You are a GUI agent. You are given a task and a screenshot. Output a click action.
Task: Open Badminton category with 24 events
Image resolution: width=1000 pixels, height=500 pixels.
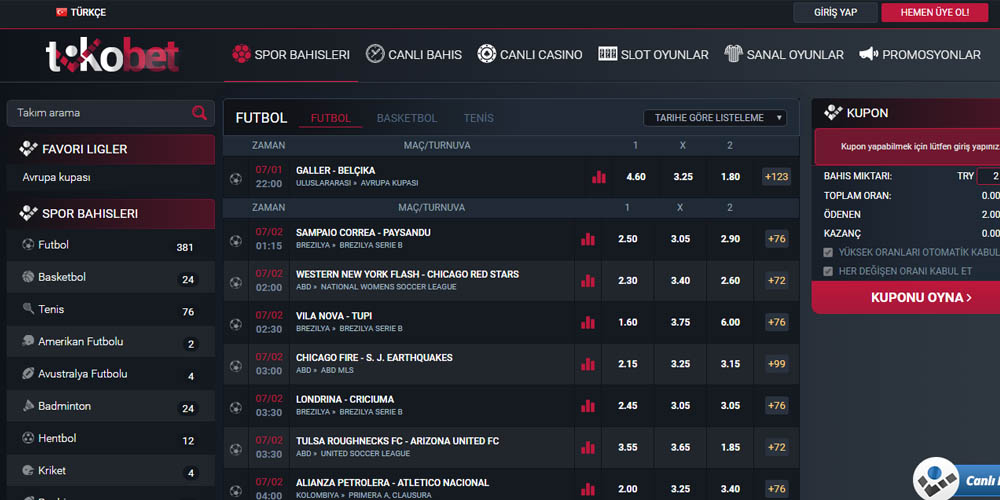(110, 406)
